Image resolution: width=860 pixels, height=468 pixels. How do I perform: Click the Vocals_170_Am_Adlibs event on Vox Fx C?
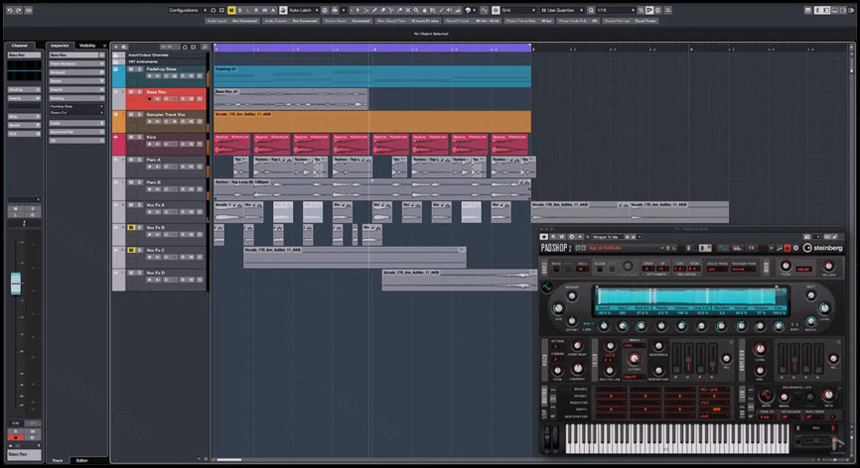(x=354, y=257)
